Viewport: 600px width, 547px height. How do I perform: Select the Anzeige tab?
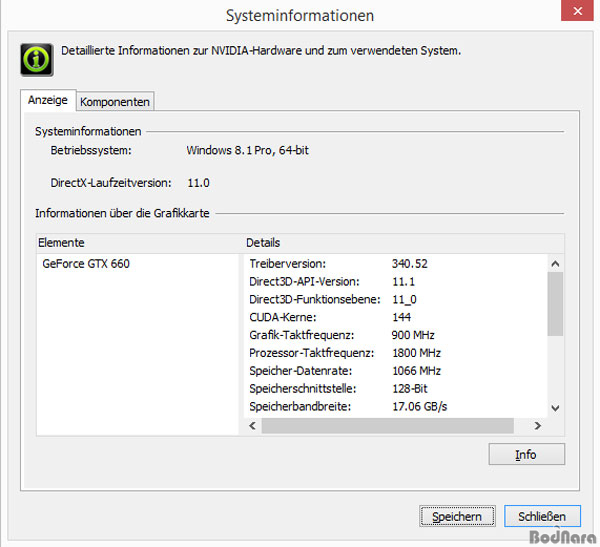tap(48, 100)
